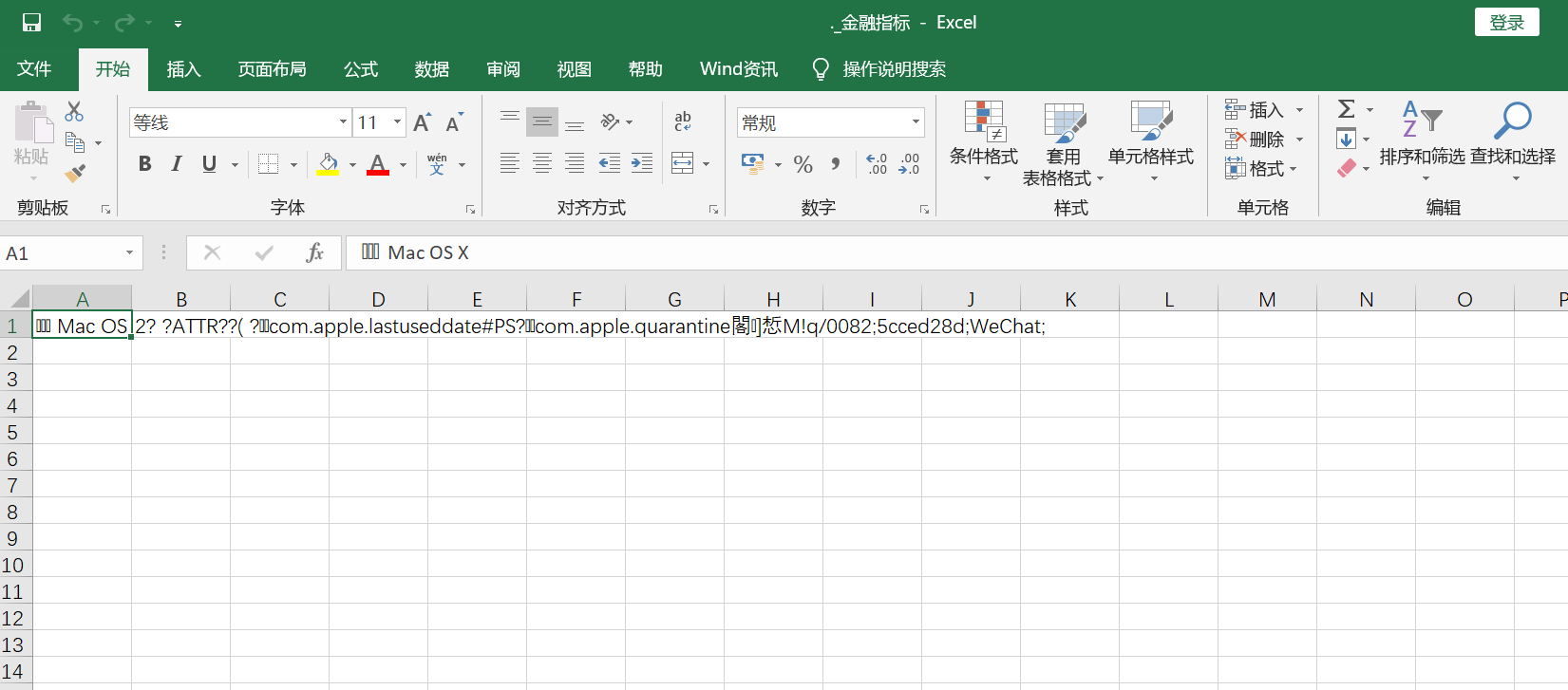Apply borders to the cell
This screenshot has height=690, width=1568.
(x=269, y=164)
